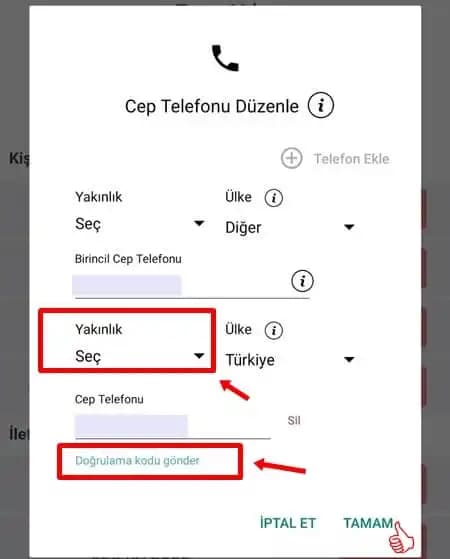The width and height of the screenshot is (450, 559).
Task: Click the info icon next to first Ülke
Action: [273, 198]
